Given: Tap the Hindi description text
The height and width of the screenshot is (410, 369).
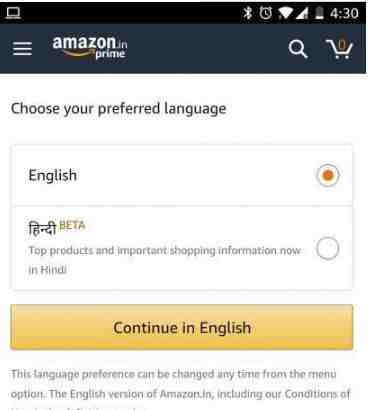Looking at the screenshot, I should point(165,260).
